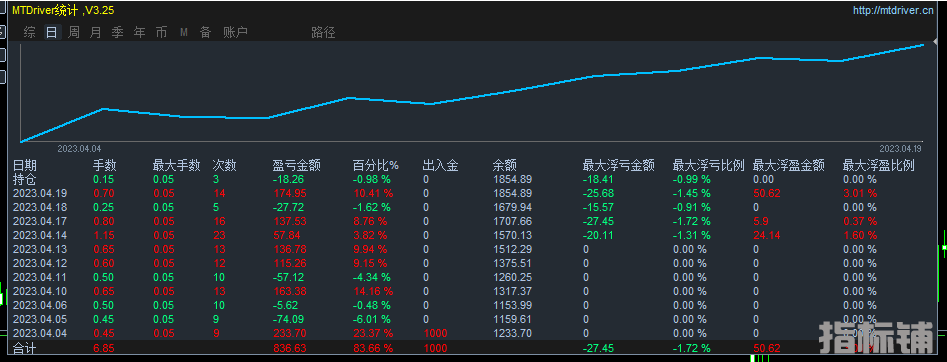Select the 日 daily statistics tab
This screenshot has width=947, height=362.
51,33
